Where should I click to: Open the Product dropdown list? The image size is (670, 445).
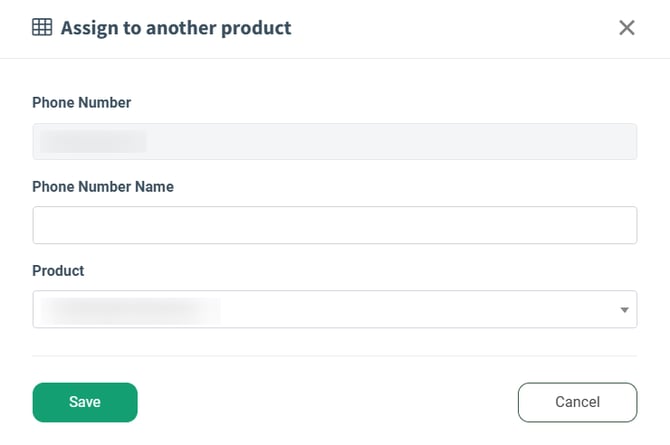point(334,309)
